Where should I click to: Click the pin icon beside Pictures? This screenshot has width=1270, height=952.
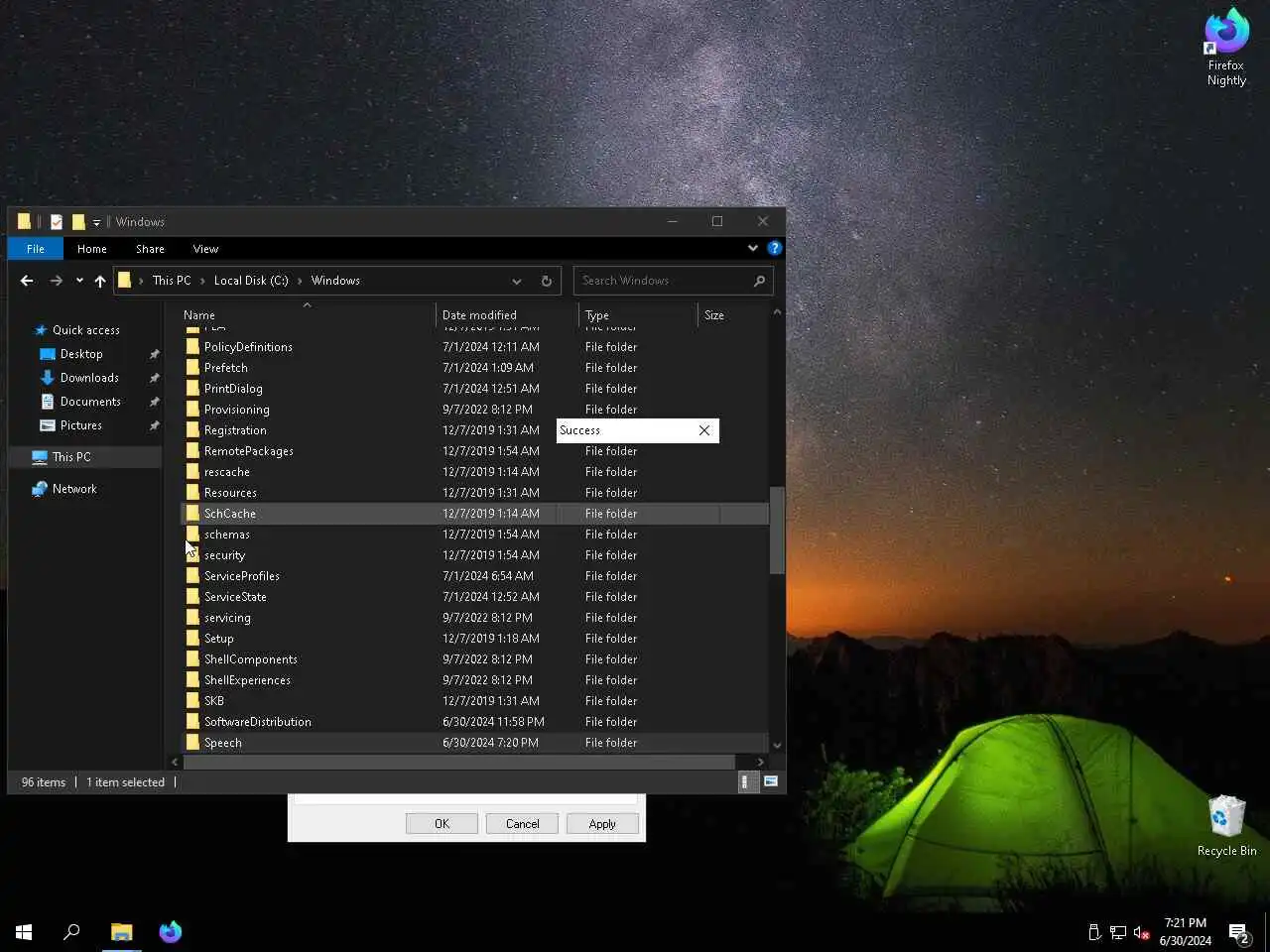(x=154, y=425)
